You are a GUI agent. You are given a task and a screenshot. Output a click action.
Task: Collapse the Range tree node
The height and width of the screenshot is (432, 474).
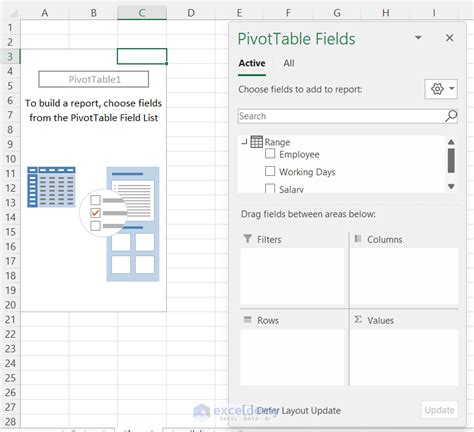click(245, 142)
